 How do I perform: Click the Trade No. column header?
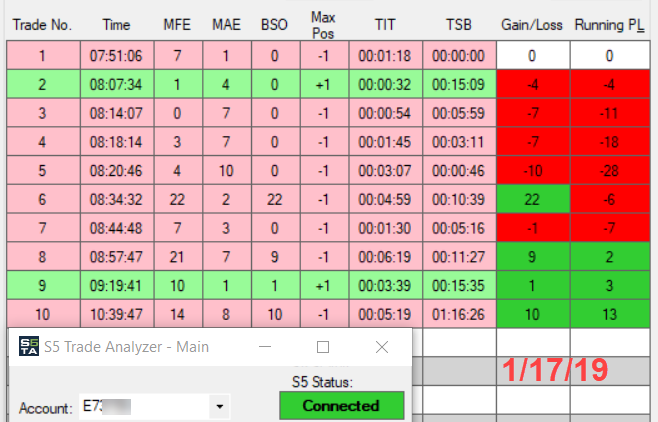click(x=42, y=25)
